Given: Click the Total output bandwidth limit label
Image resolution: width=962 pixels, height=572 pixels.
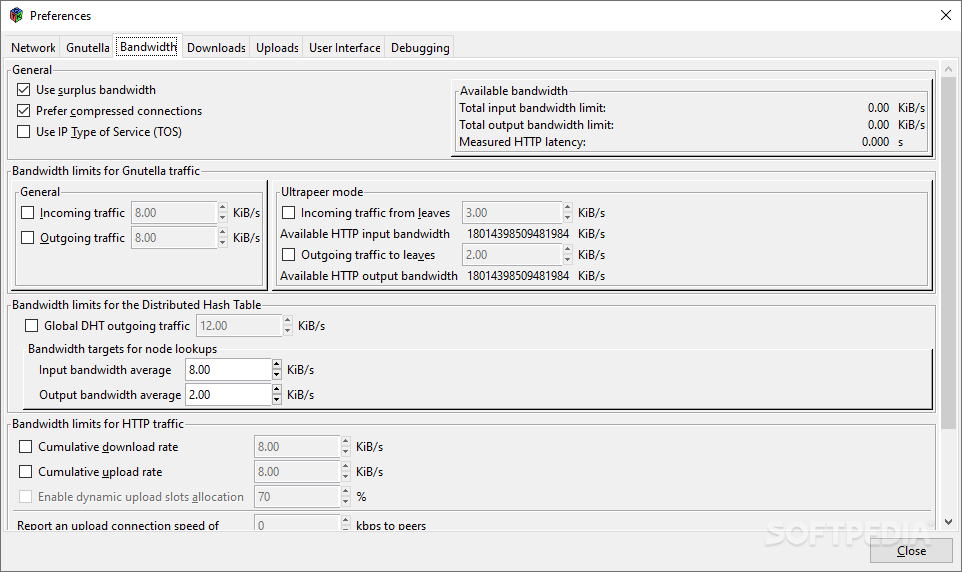Looking at the screenshot, I should (x=536, y=125).
